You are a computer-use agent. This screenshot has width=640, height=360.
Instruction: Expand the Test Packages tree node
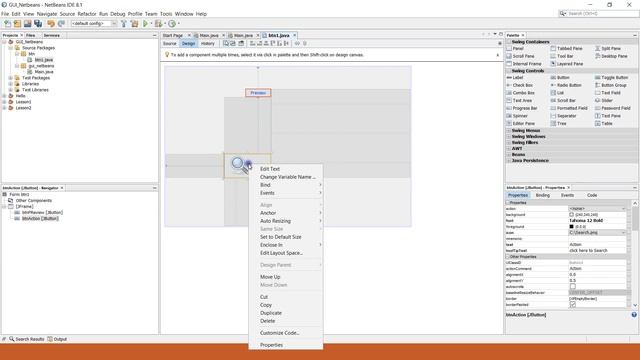pos(11,78)
